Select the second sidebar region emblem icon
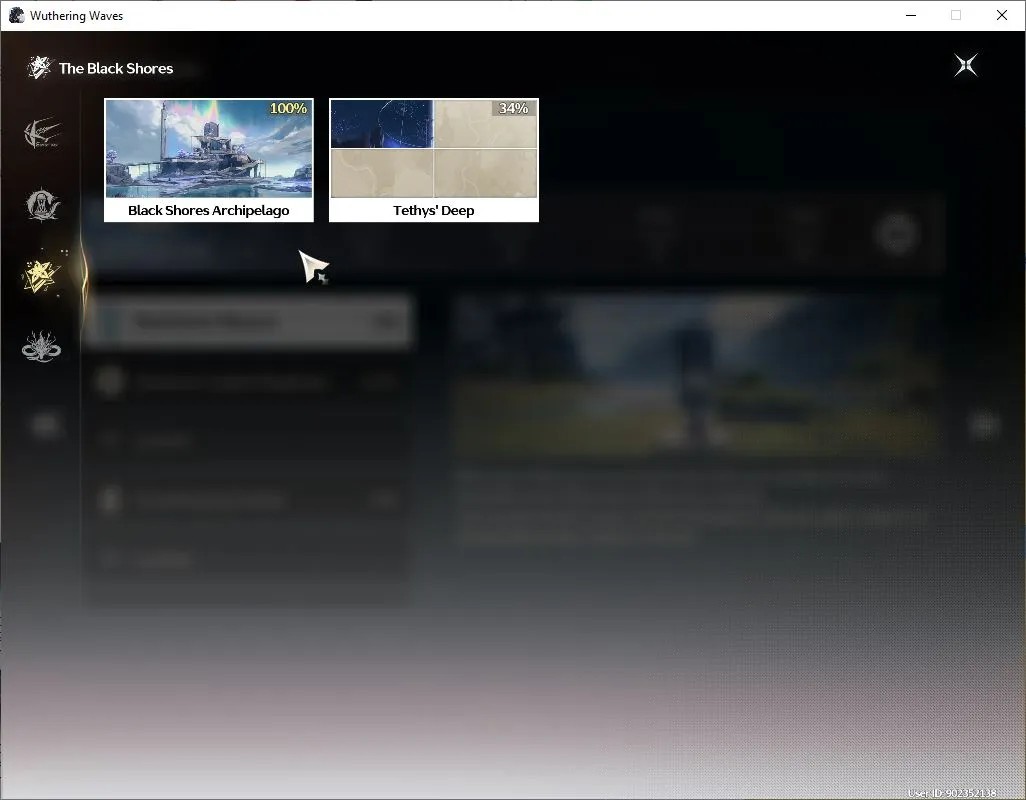Screen dimensions: 1026x800 click(x=43, y=205)
